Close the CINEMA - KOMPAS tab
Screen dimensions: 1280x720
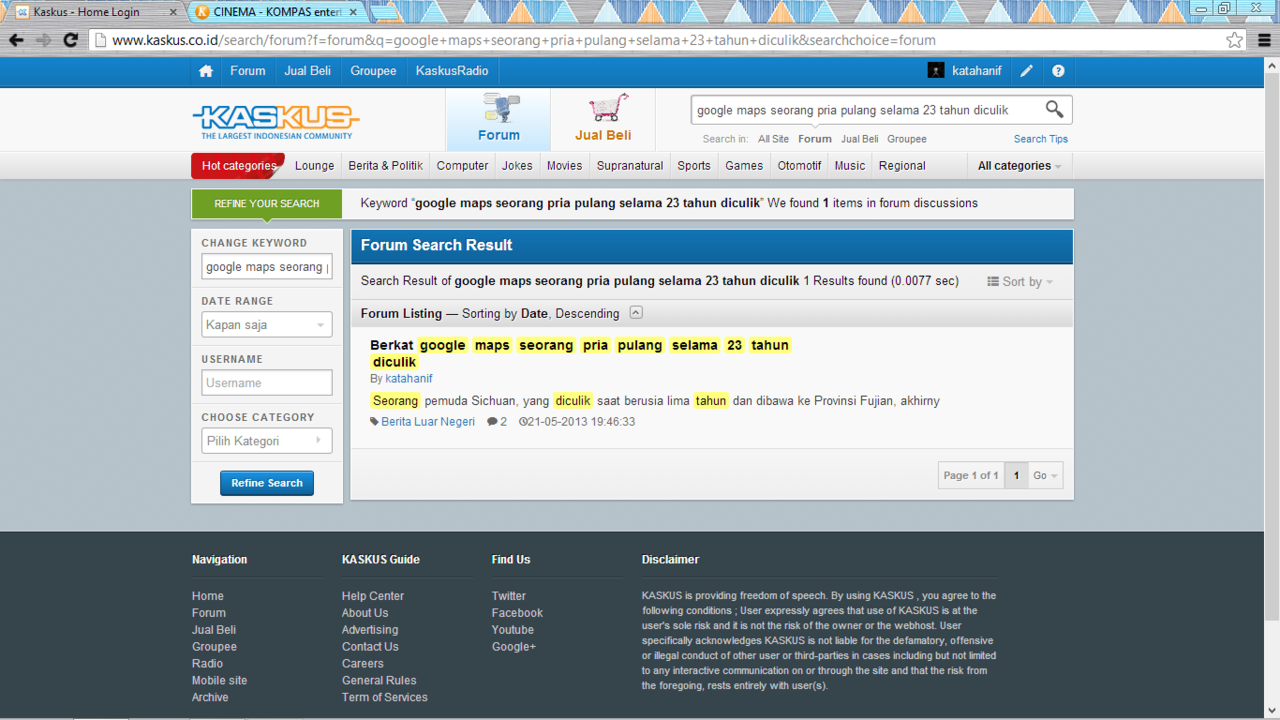click(x=353, y=12)
